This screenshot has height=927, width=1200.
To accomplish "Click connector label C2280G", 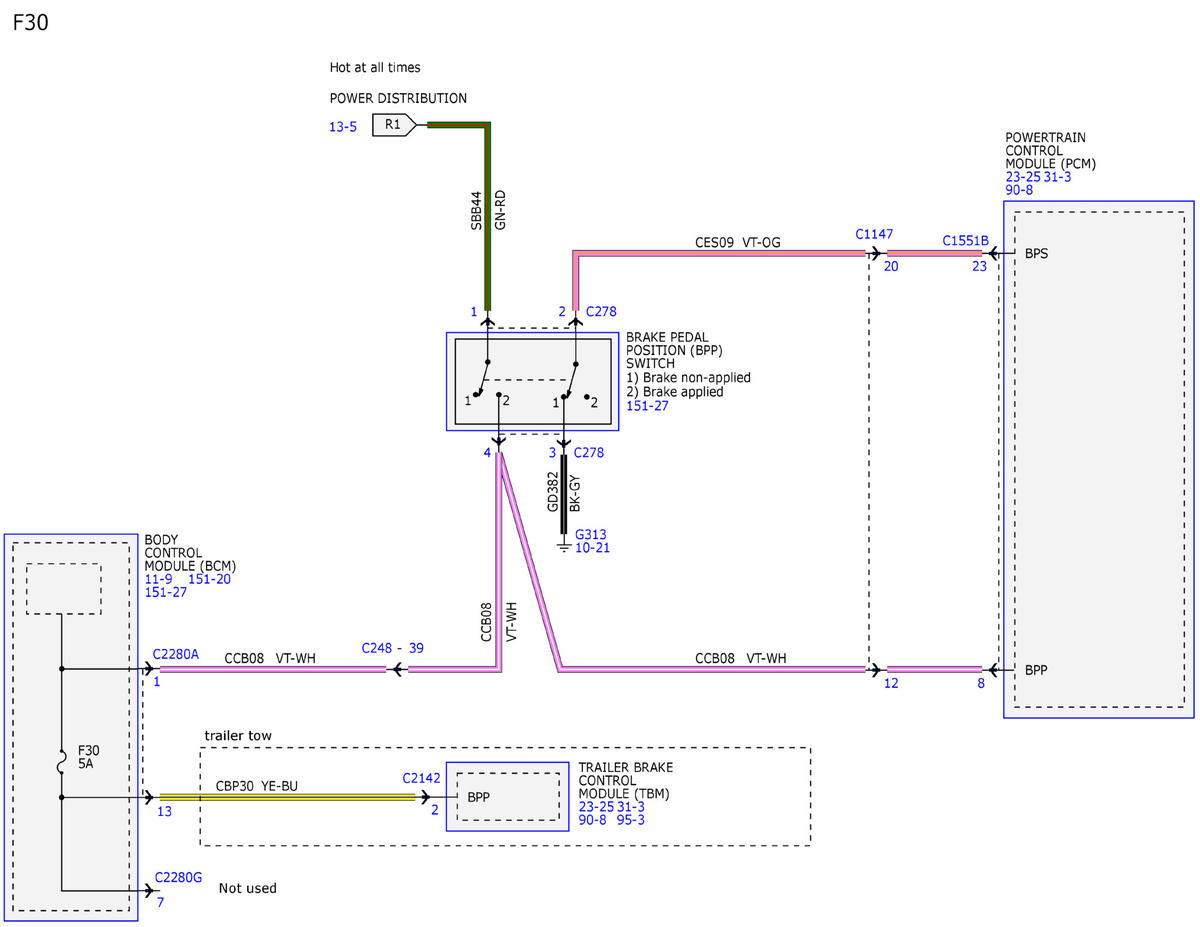I will [178, 877].
